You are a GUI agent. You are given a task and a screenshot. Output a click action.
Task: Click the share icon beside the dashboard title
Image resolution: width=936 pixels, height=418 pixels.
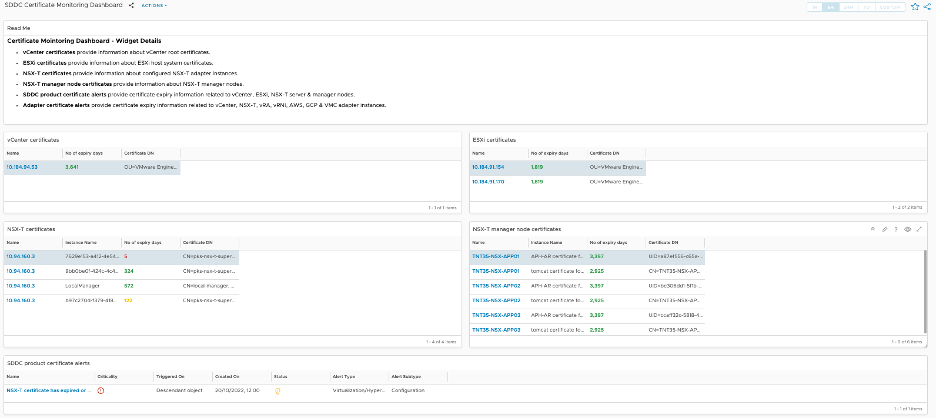(131, 6)
